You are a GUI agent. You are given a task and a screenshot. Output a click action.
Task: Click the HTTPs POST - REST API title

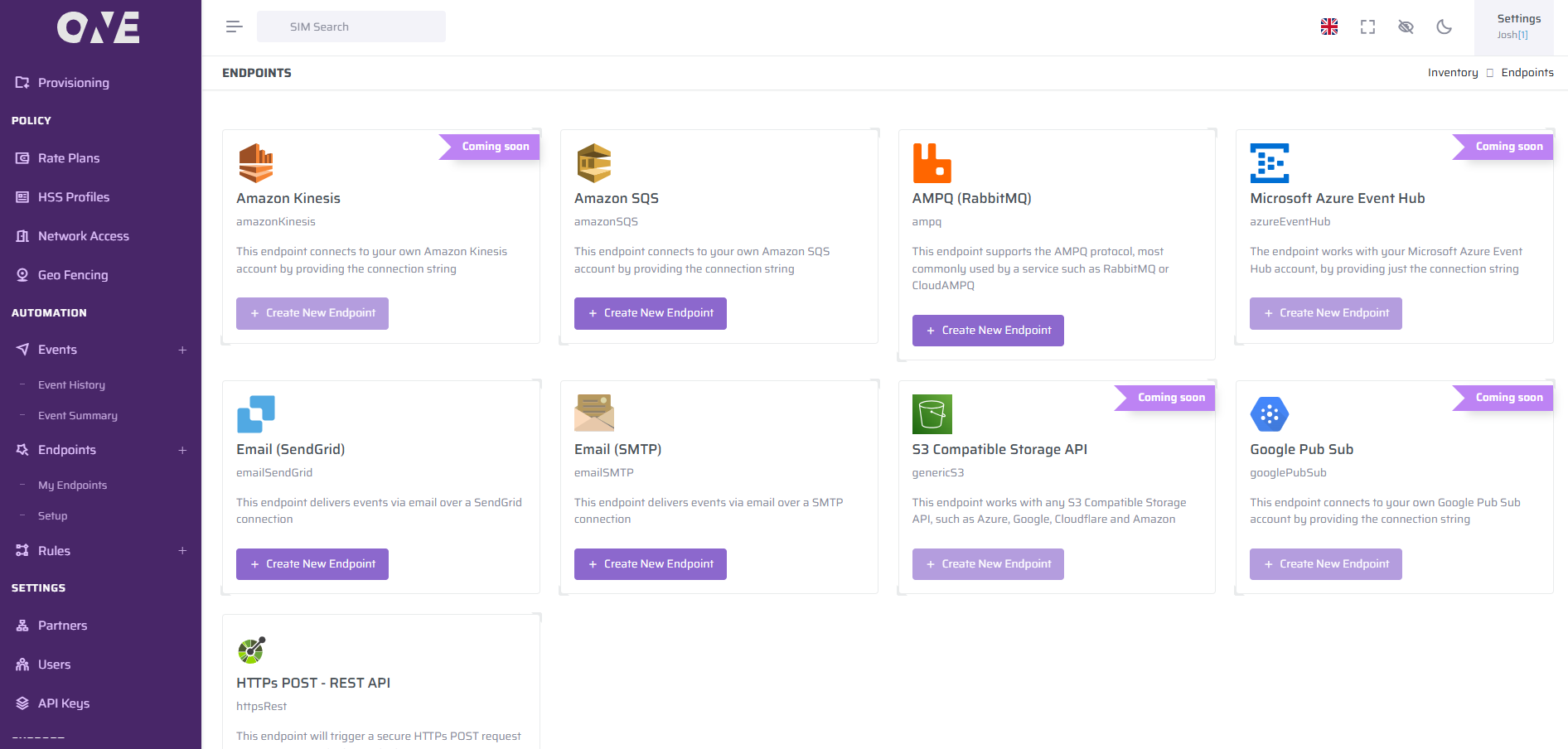click(x=313, y=683)
